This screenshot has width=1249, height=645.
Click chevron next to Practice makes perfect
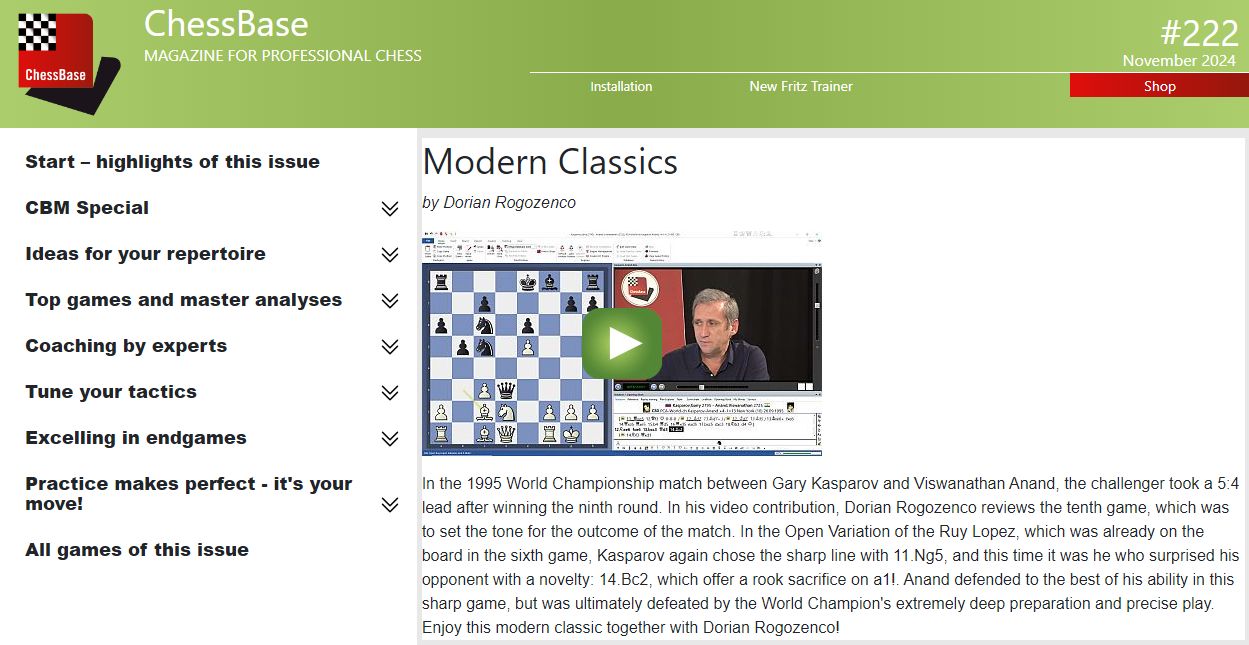[x=390, y=505]
